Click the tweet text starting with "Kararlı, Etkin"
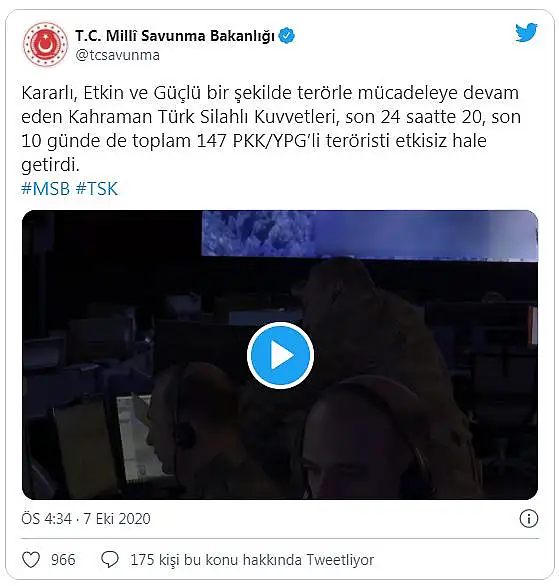This screenshot has width=559, height=586. tap(271, 129)
